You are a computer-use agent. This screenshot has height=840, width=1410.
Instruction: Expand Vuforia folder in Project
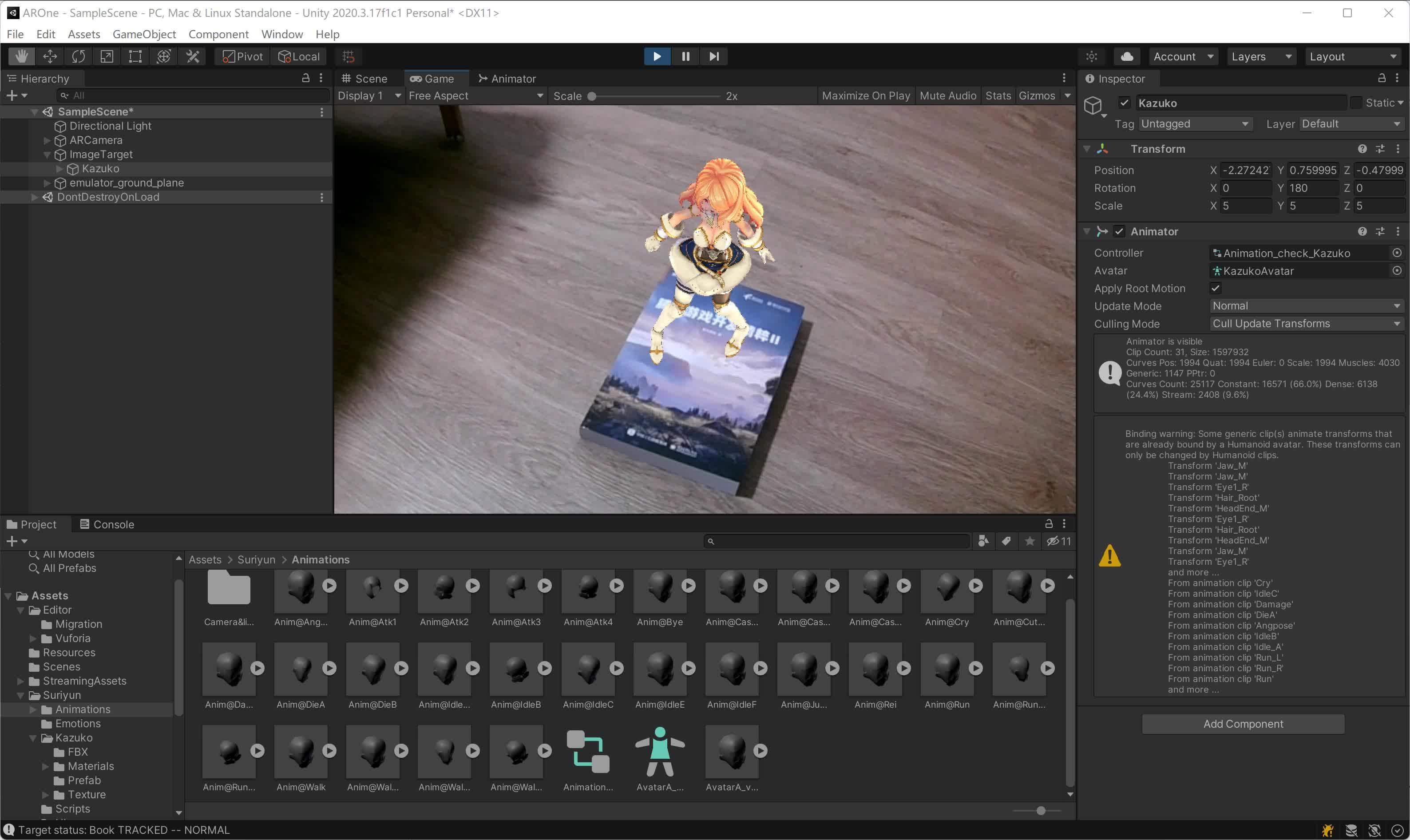pos(33,638)
